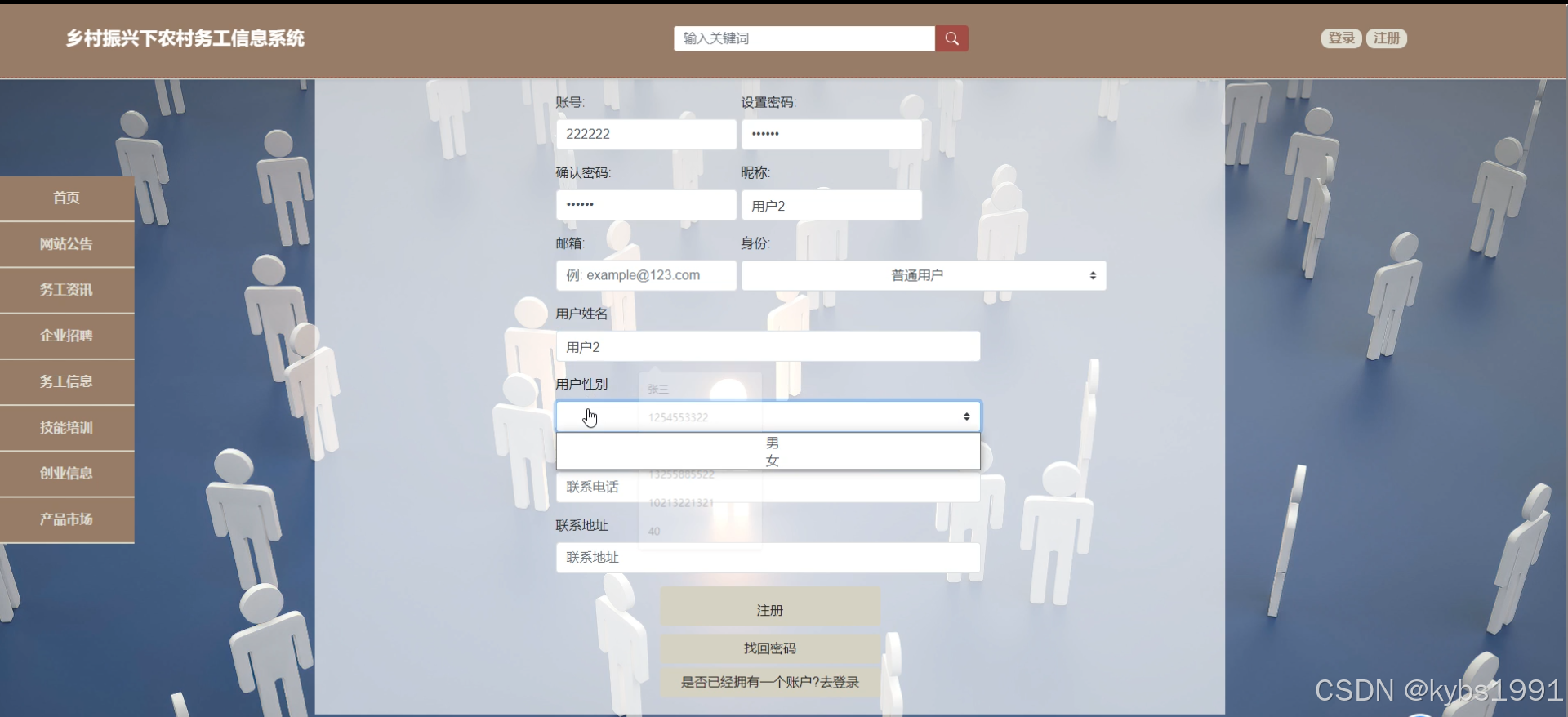Click the 昵称 nickname field
Image resolution: width=1568 pixels, height=717 pixels.
tap(831, 205)
